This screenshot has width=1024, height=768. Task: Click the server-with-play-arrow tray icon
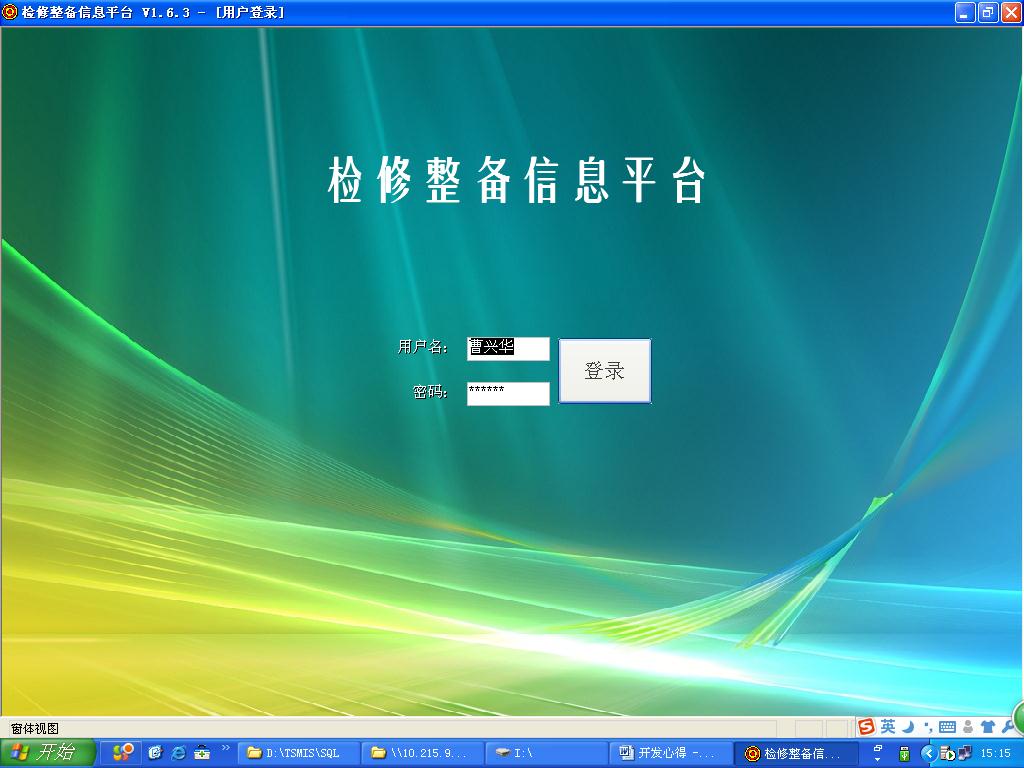[x=947, y=754]
